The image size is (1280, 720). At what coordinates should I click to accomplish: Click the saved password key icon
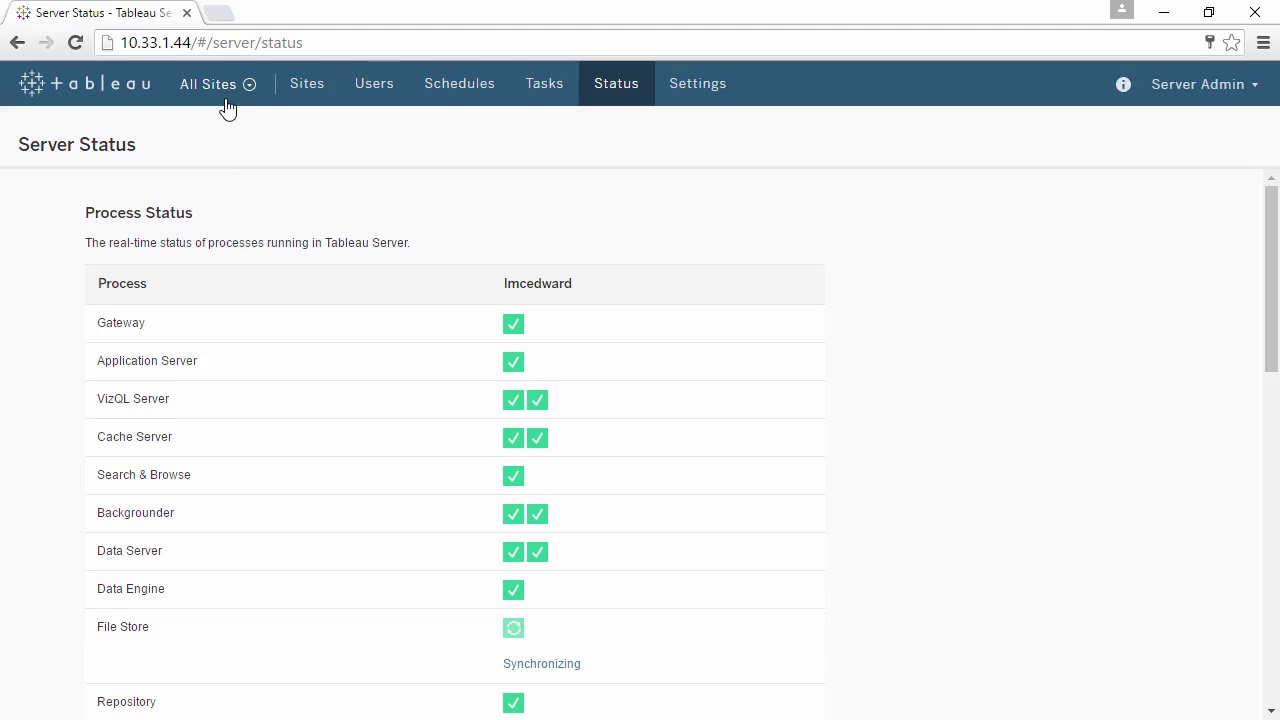click(x=1210, y=43)
